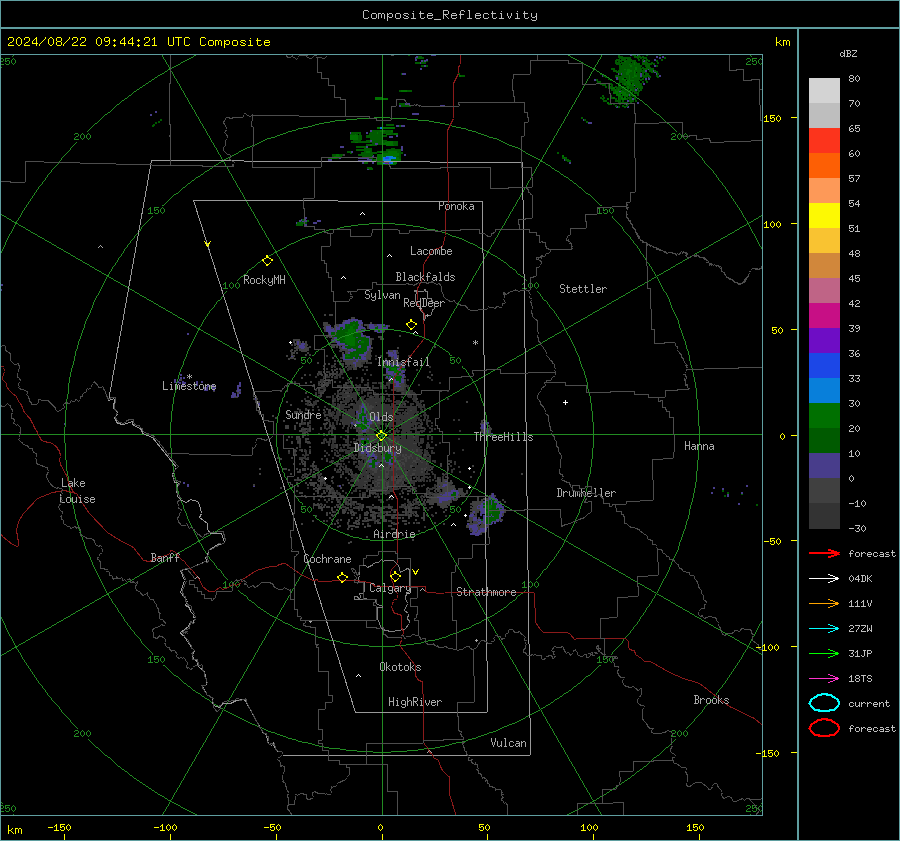Click the green echo cell southwest of Drumheller
The height and width of the screenshot is (841, 900).
[x=490, y=510]
